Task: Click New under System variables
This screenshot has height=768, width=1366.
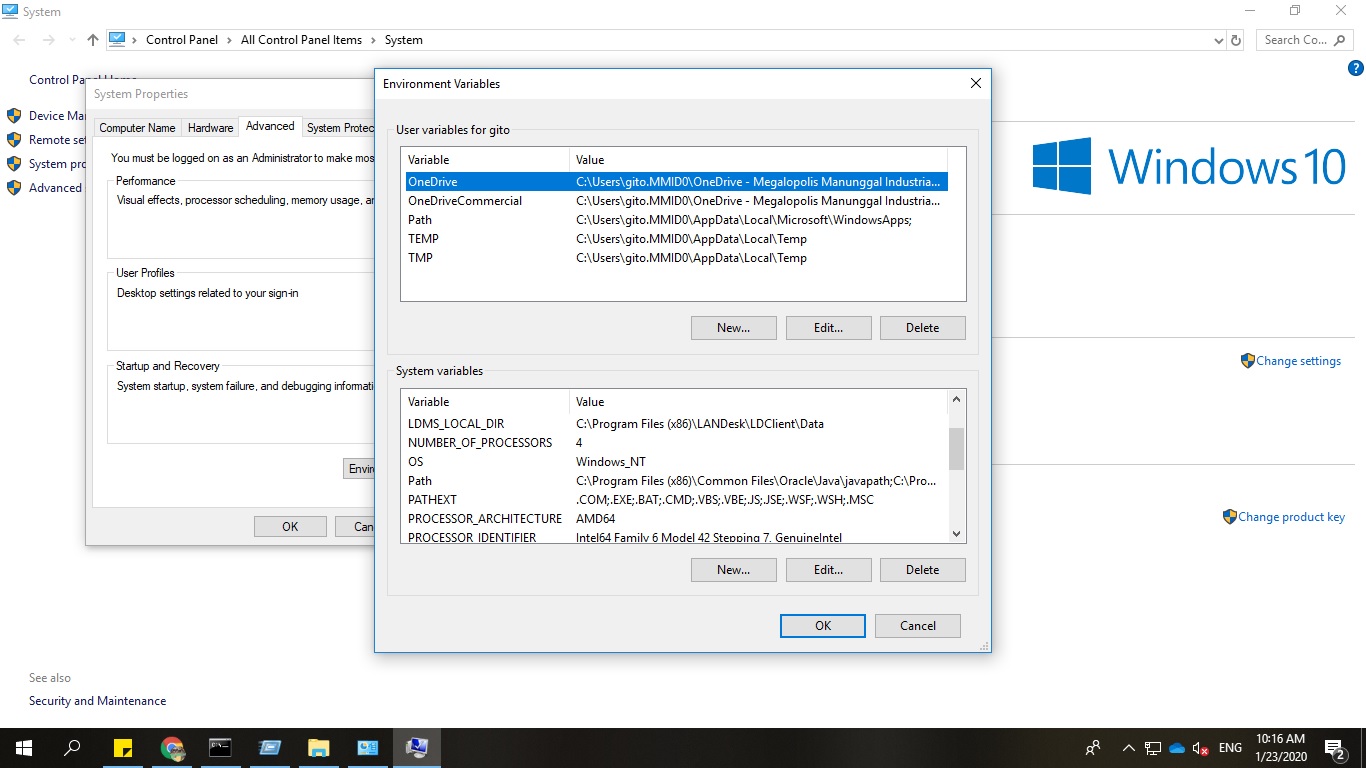Action: tap(733, 570)
